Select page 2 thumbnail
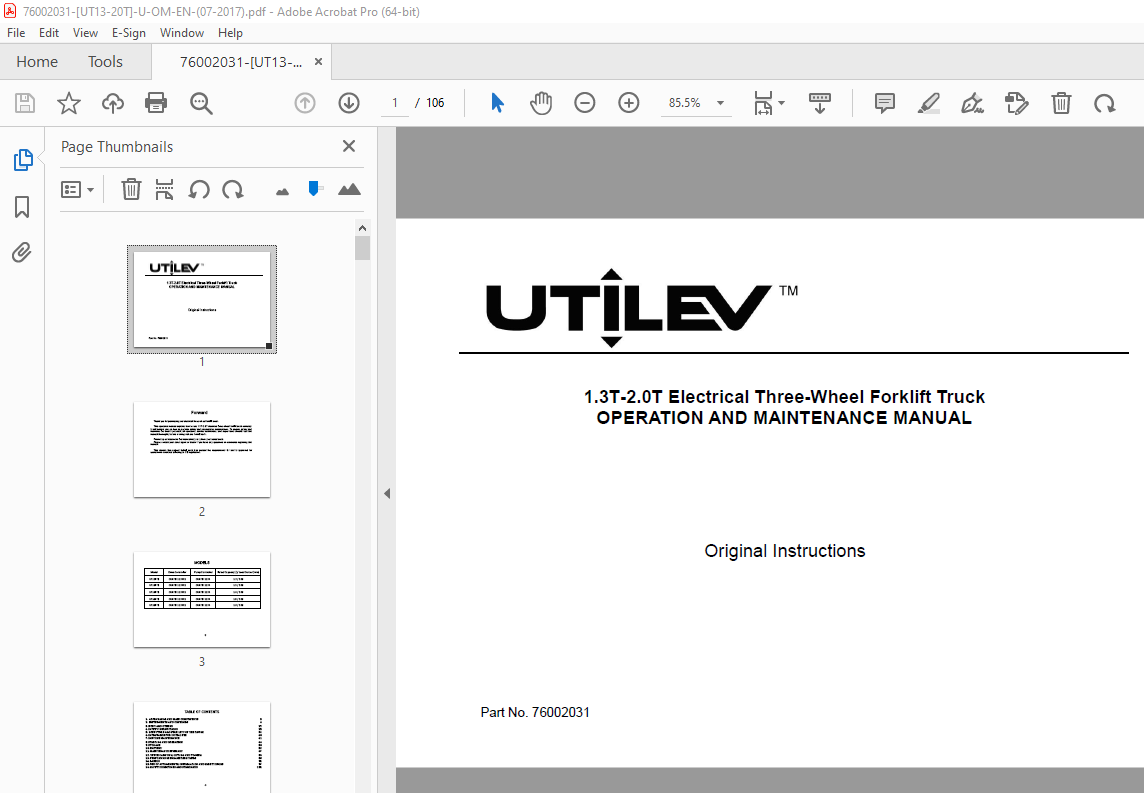 pos(202,449)
